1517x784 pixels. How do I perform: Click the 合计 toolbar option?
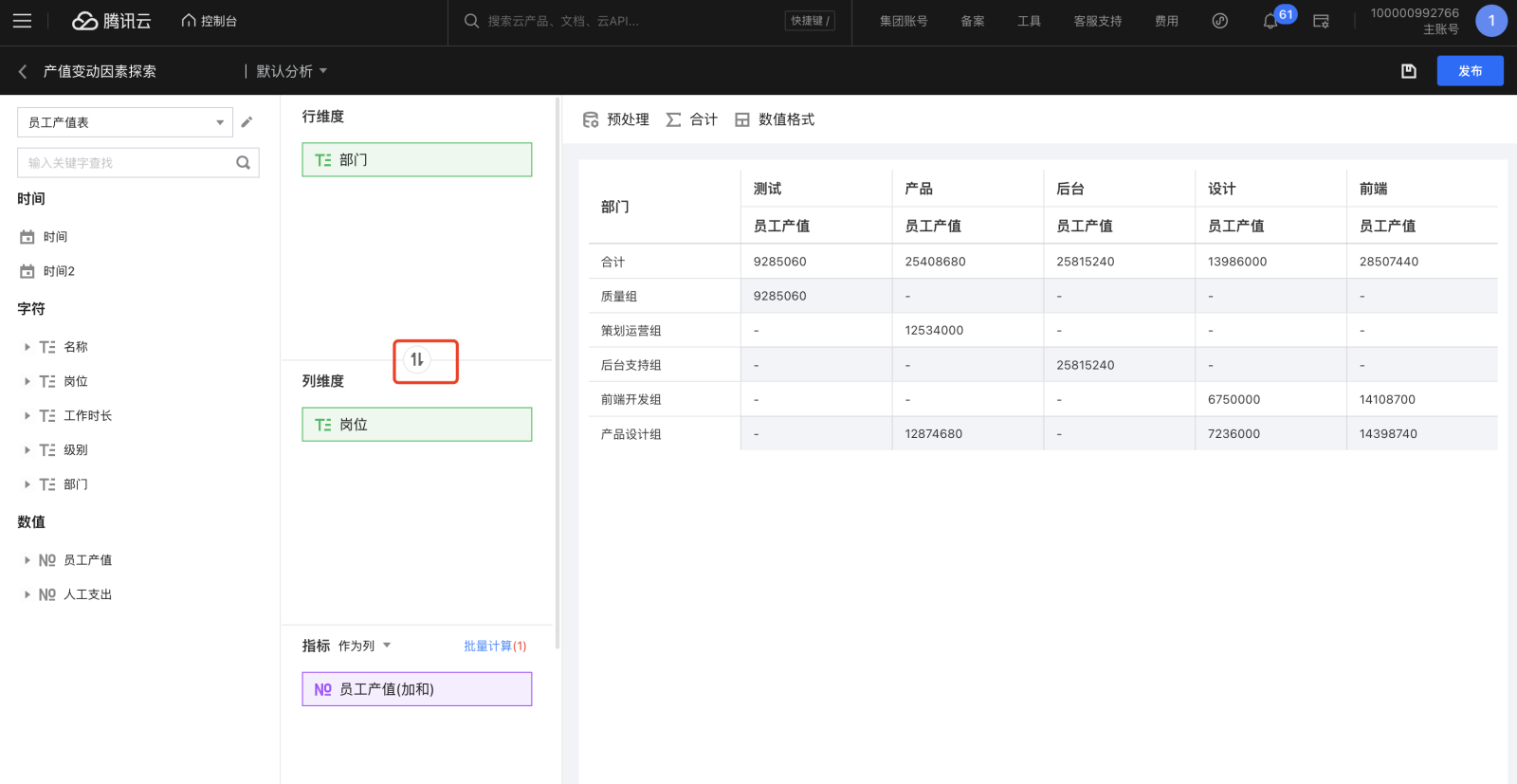click(x=692, y=119)
